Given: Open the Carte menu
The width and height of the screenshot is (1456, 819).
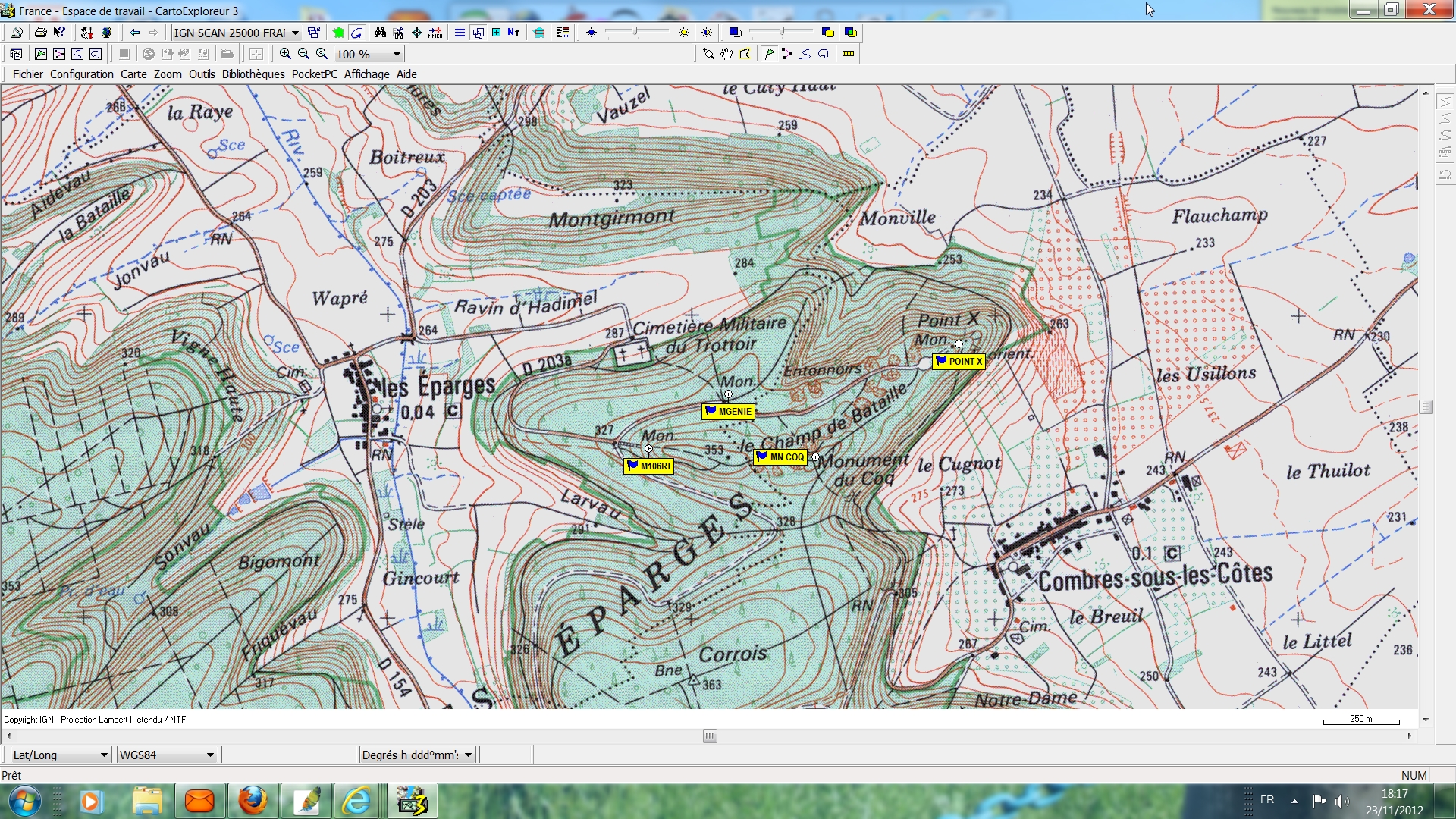Looking at the screenshot, I should (x=133, y=74).
